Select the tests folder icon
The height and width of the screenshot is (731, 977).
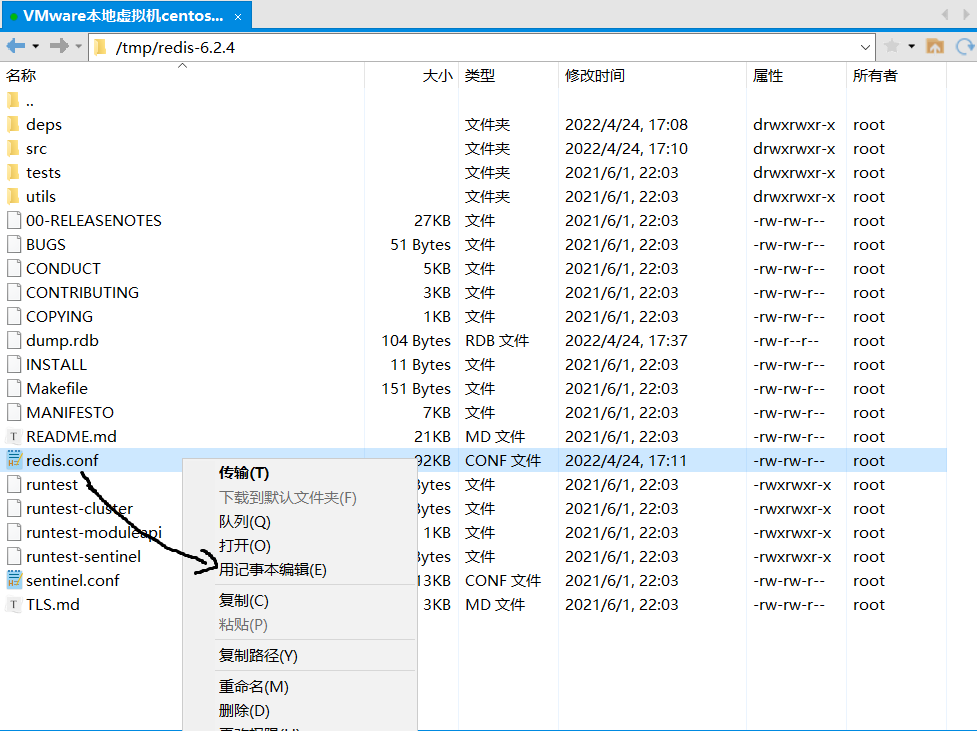coord(13,172)
